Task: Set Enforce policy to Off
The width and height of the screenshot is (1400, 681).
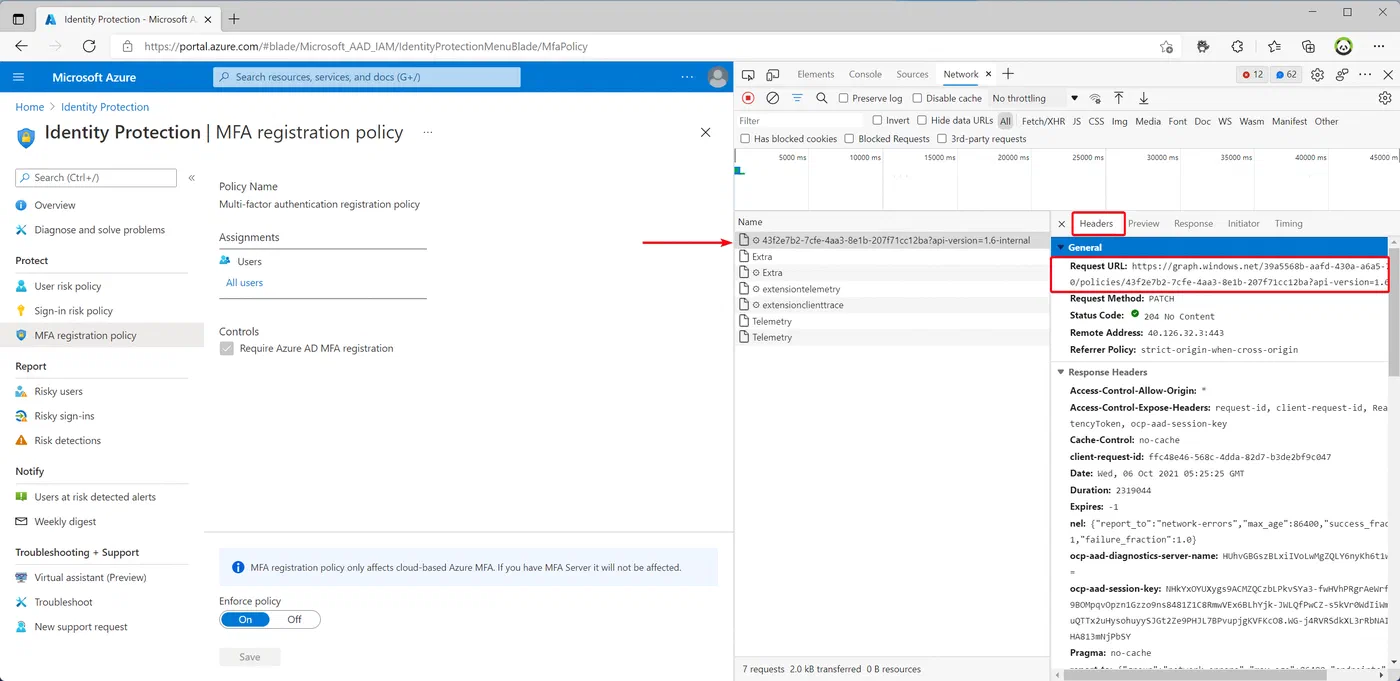Action: point(294,620)
